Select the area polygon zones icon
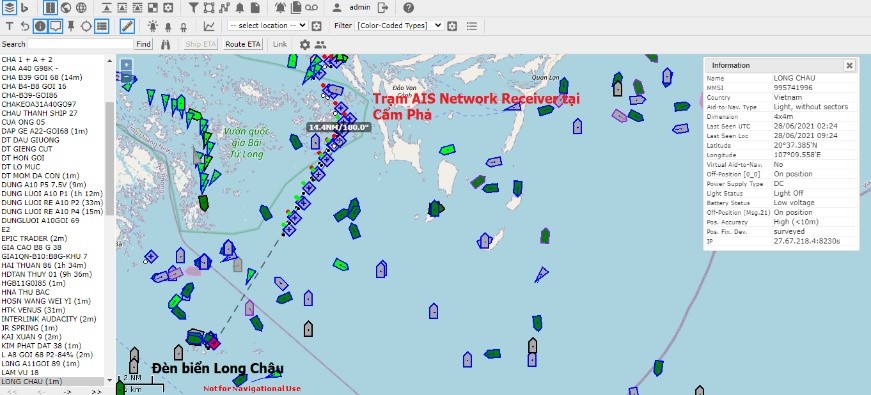Screen dimensions: 871x395 coord(209,8)
